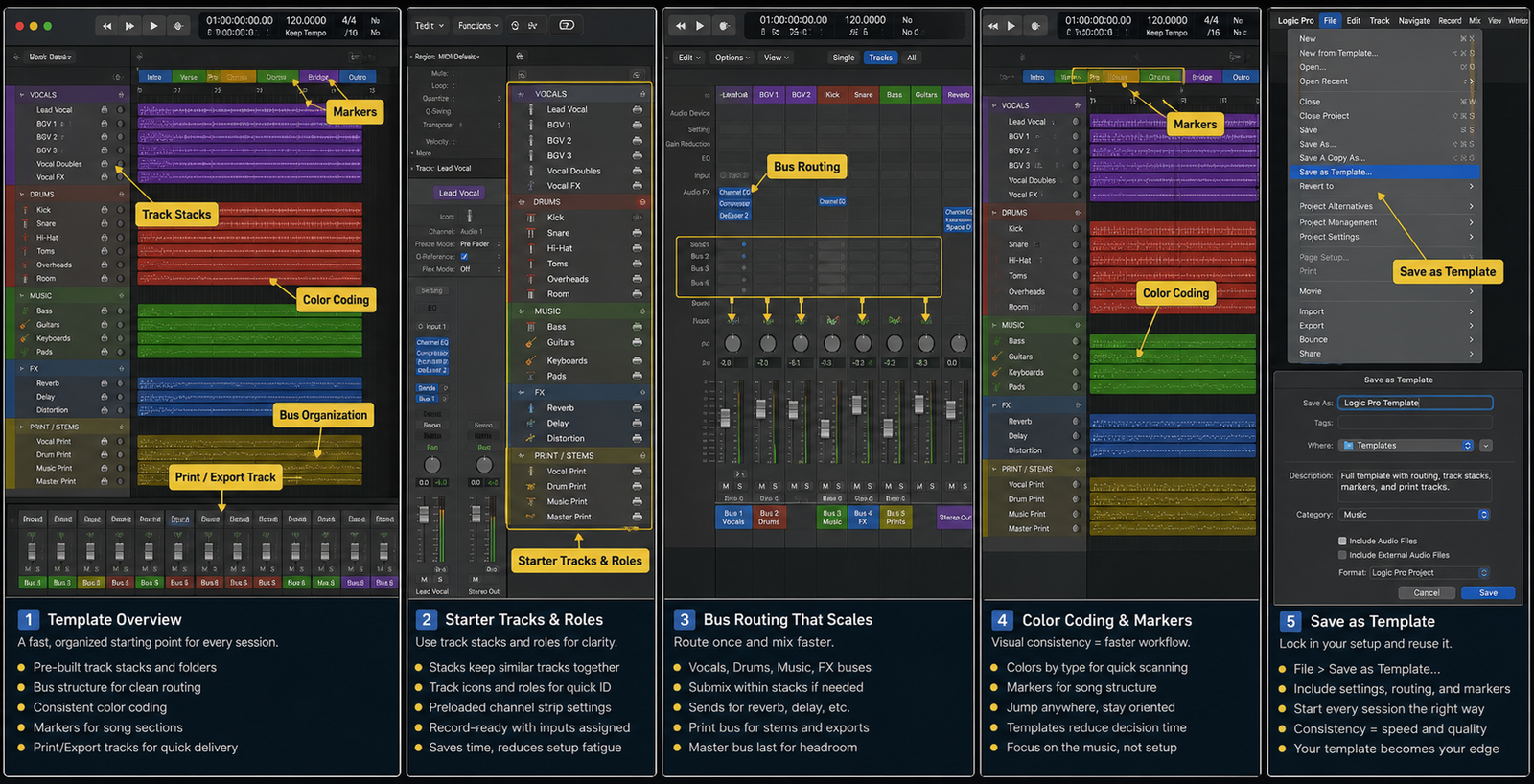1534x784 pixels.
Task: Open the mixer View dropdown
Action: 777,58
